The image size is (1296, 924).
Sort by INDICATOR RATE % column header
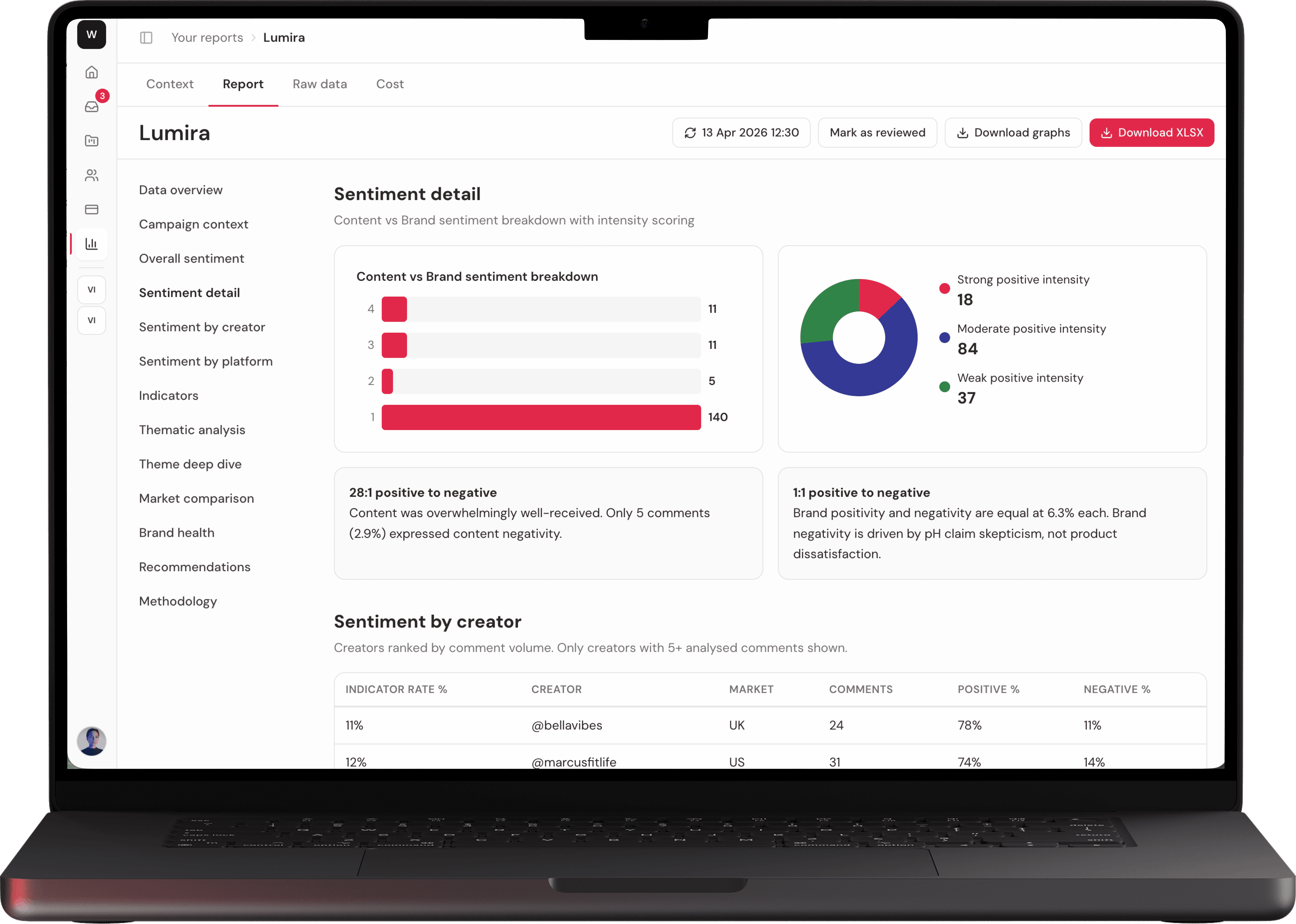click(x=396, y=690)
